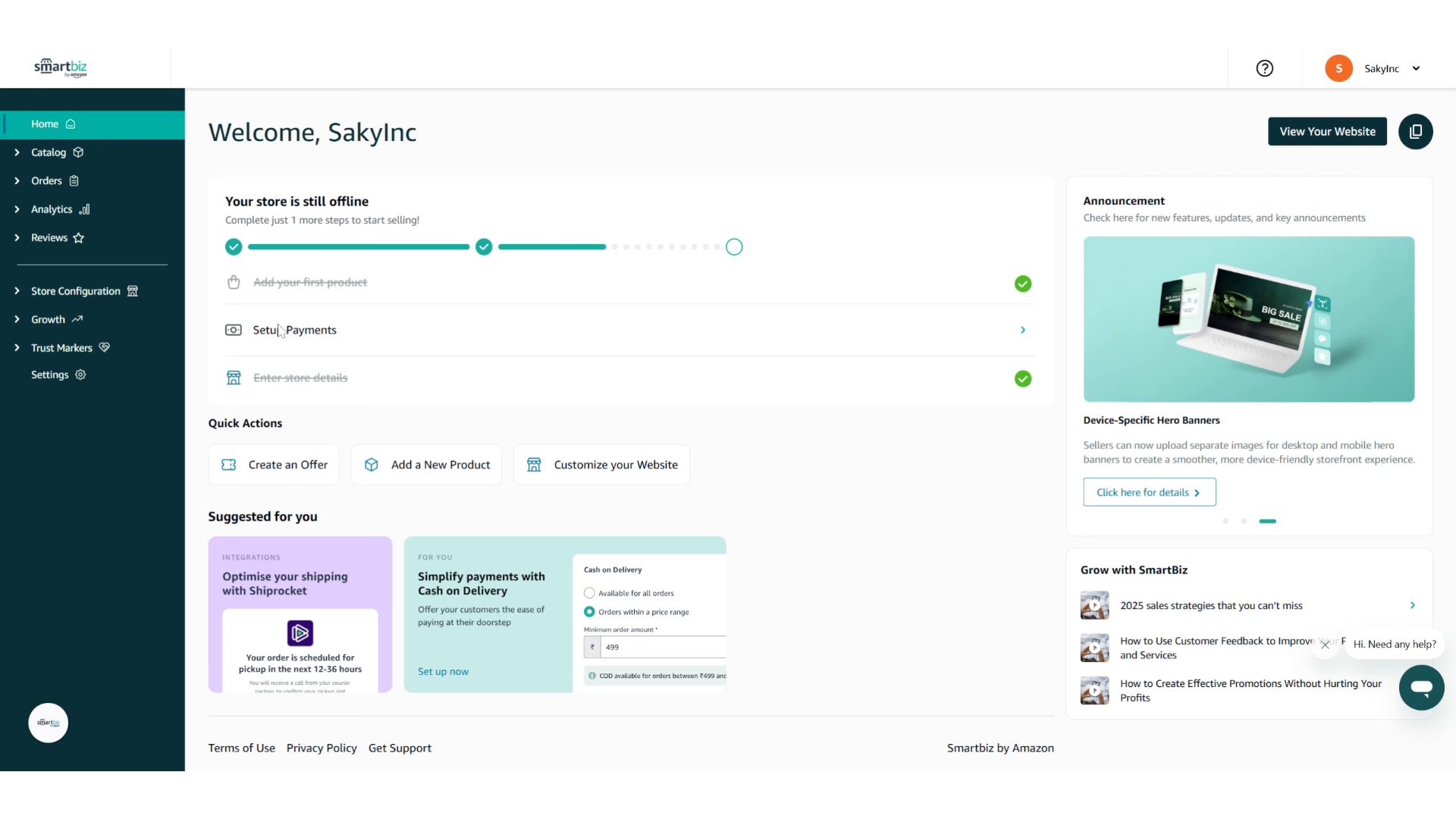This screenshot has height=819, width=1456.
Task: Click the Big Sale announcement banner image
Action: pyautogui.click(x=1249, y=319)
